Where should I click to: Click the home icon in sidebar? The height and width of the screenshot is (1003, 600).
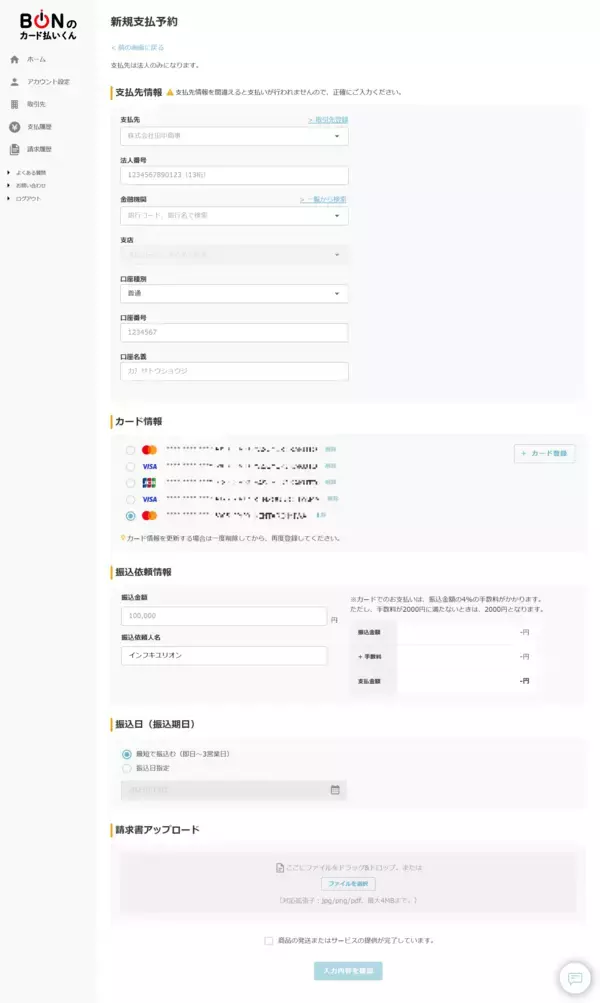pyautogui.click(x=15, y=60)
